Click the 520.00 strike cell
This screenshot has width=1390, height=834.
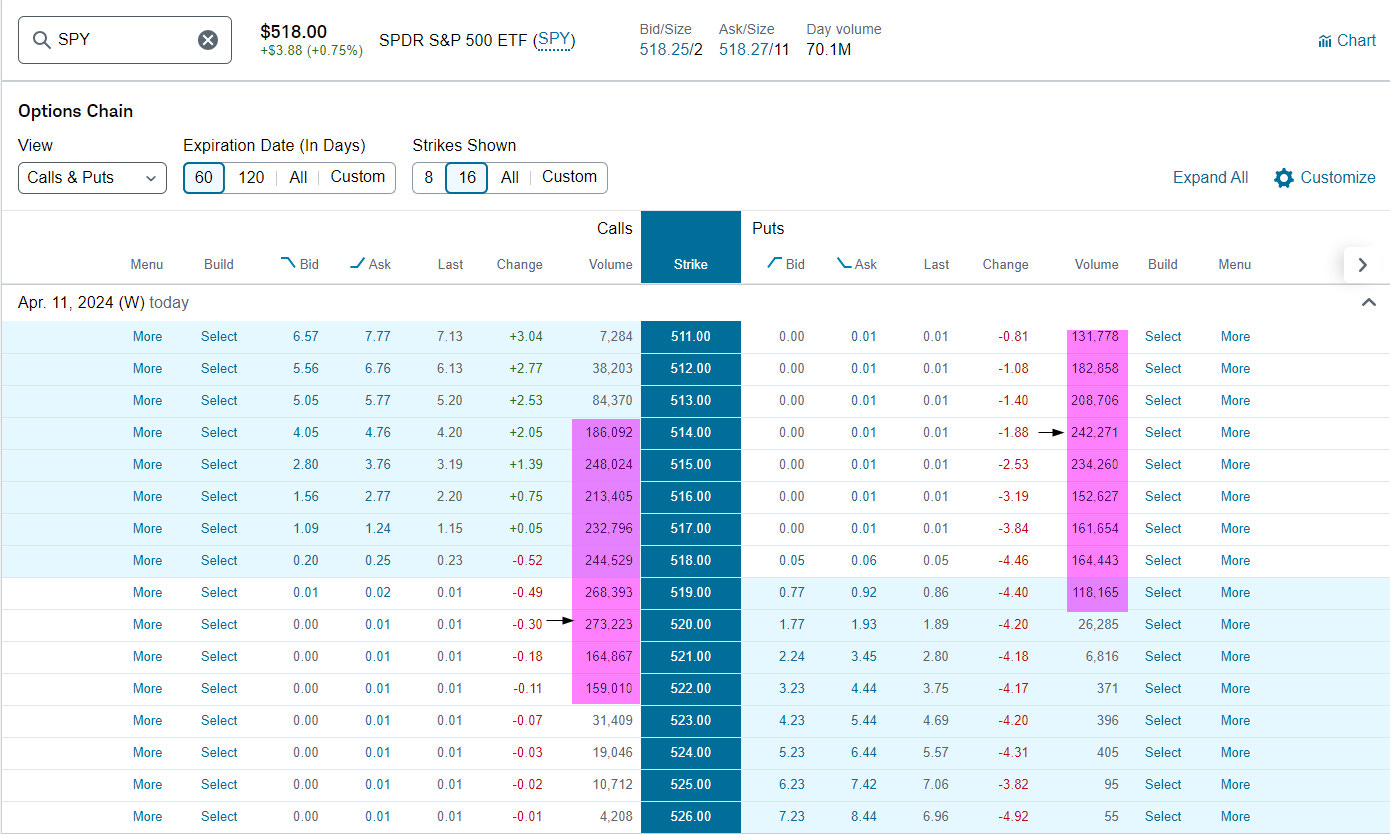pyautogui.click(x=691, y=625)
